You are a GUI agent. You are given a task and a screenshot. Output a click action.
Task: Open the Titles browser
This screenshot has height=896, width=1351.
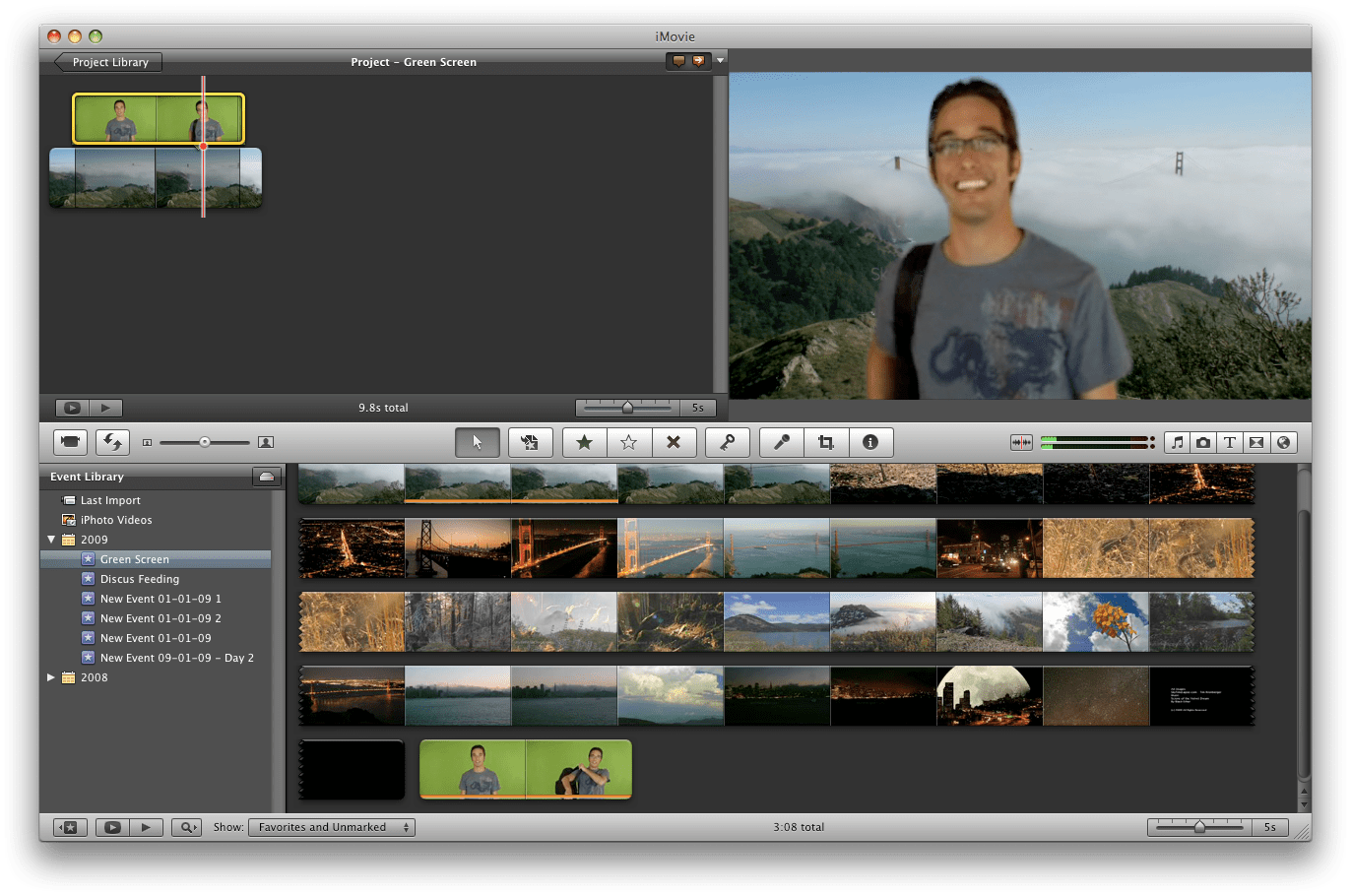point(1230,442)
